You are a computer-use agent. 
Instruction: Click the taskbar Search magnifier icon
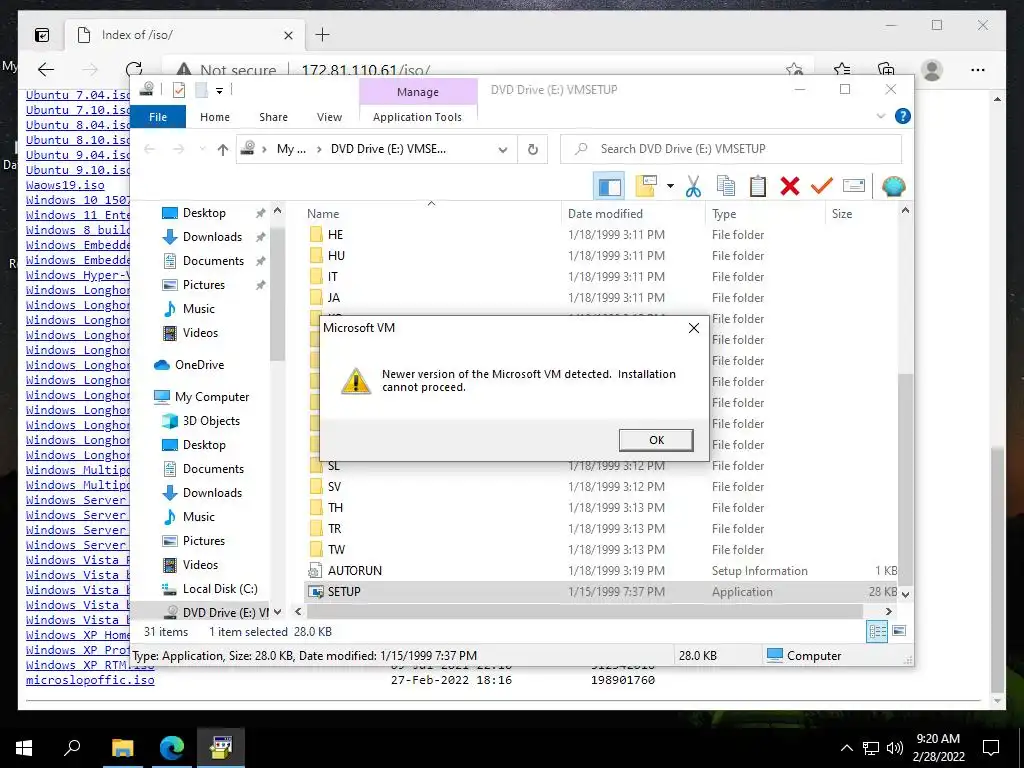[72, 747]
